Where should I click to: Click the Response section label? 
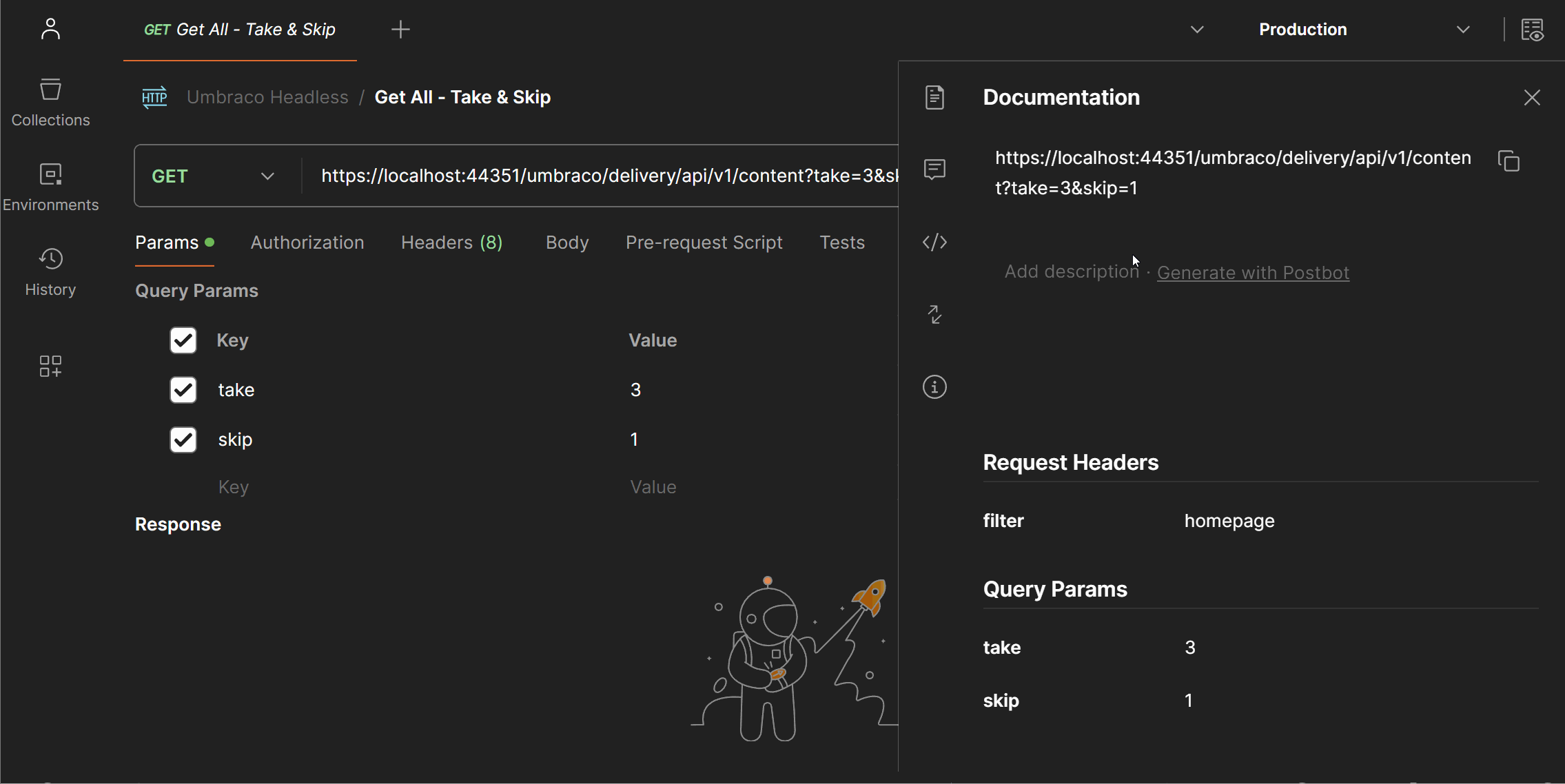(178, 524)
